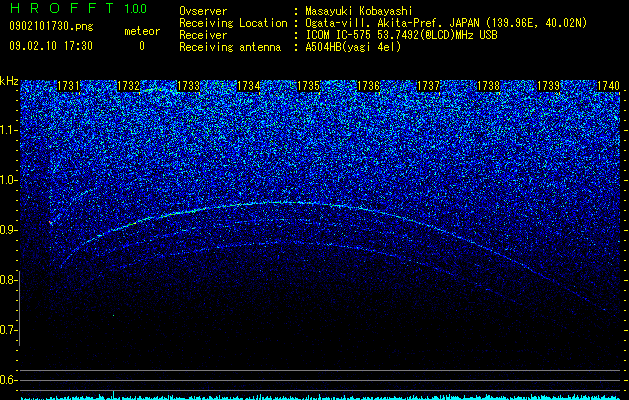Viewport: 629px width, 400px height.
Task: Click the 1736 time marker
Action: pyautogui.click(x=368, y=86)
